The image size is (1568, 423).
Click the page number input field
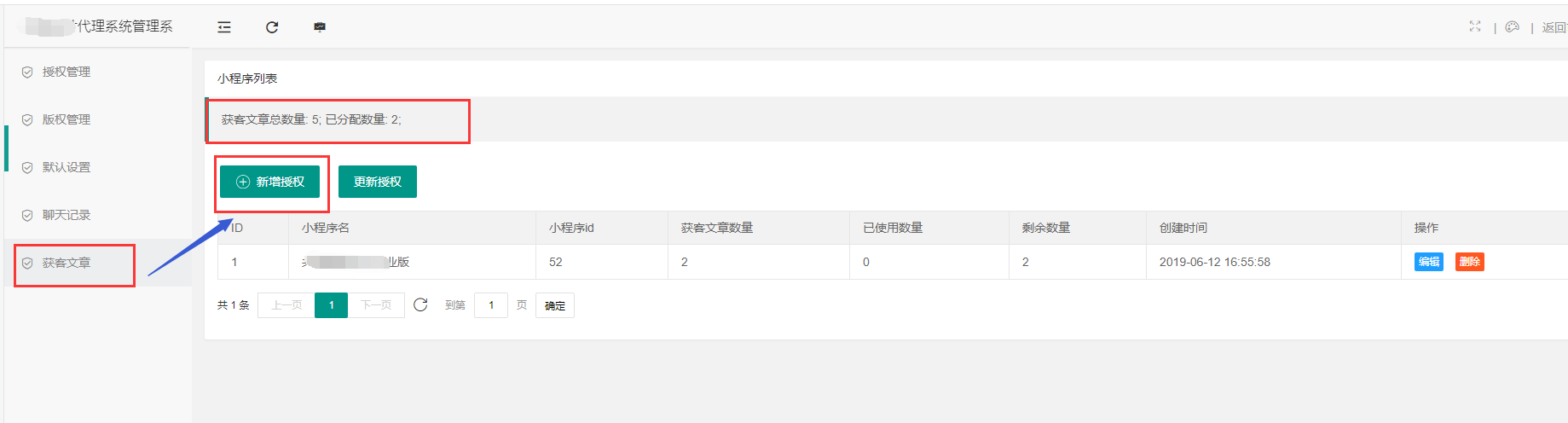[491, 305]
